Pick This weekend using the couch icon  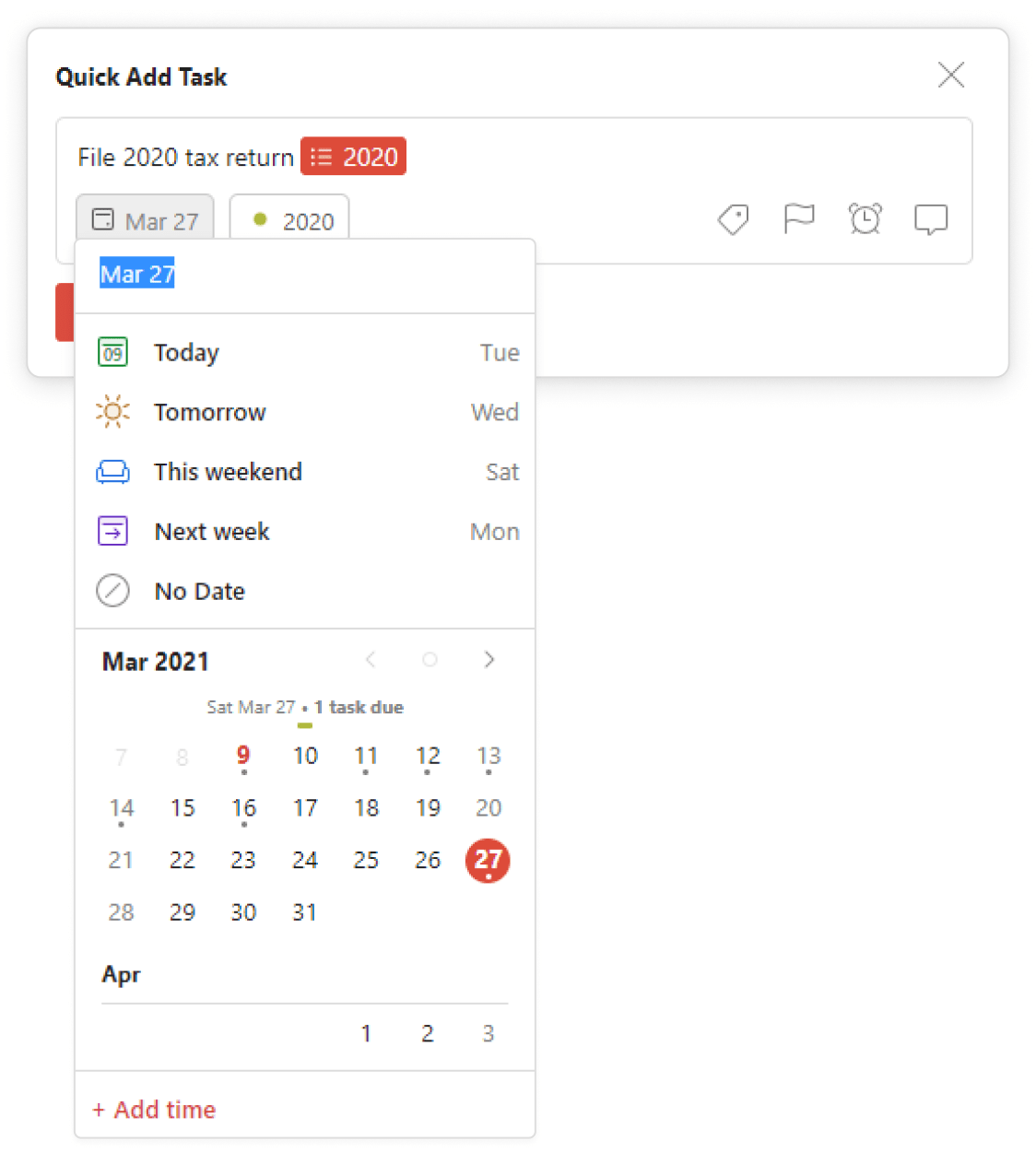[x=112, y=471]
